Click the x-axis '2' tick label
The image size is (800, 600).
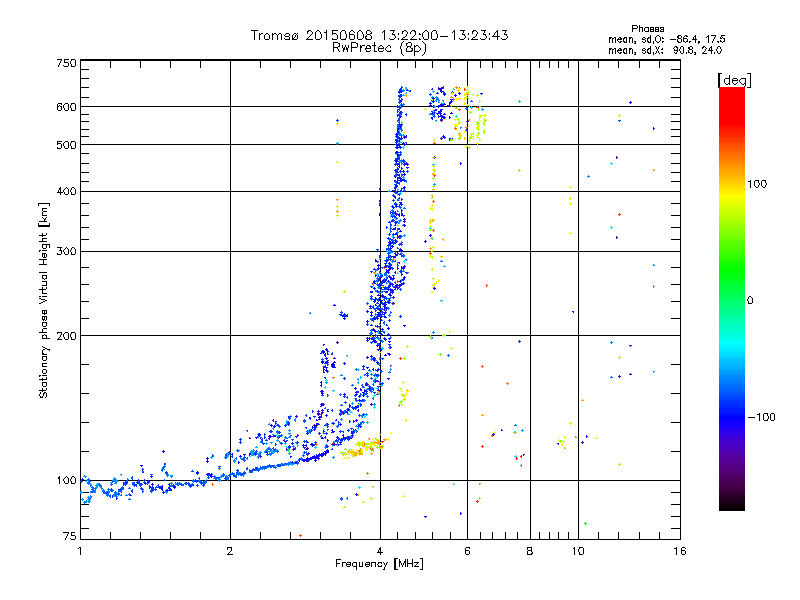(x=230, y=551)
